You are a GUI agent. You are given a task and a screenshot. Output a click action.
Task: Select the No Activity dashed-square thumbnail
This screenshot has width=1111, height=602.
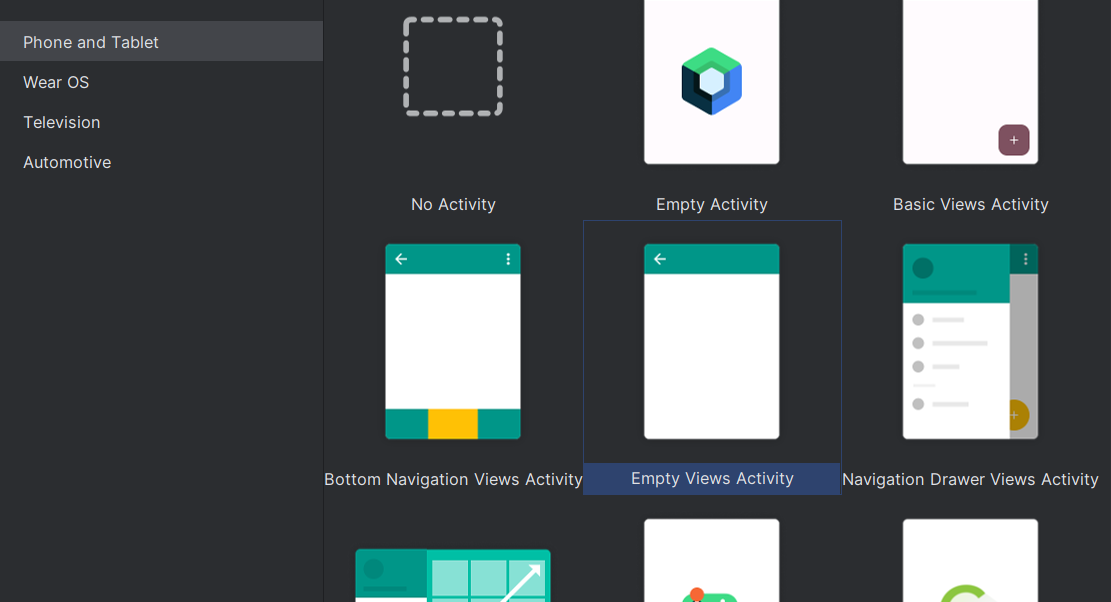[453, 67]
